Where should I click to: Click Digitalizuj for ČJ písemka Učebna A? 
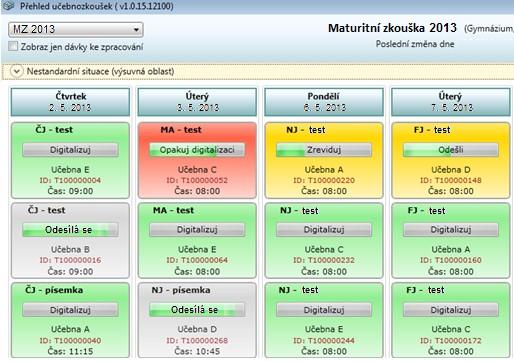(x=70, y=310)
